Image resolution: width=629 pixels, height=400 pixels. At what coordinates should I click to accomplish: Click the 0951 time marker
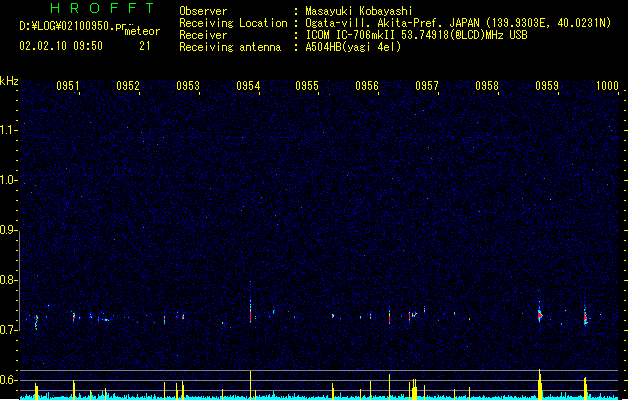[68, 86]
